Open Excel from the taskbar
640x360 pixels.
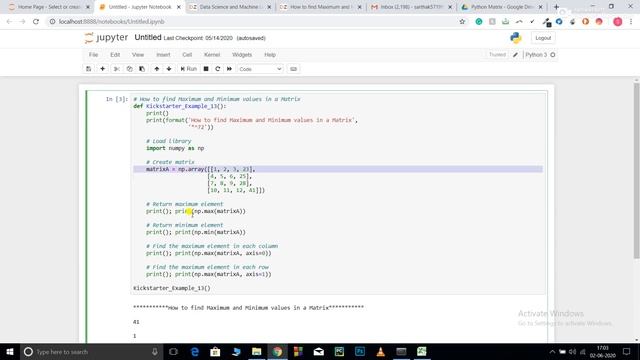[422, 351]
